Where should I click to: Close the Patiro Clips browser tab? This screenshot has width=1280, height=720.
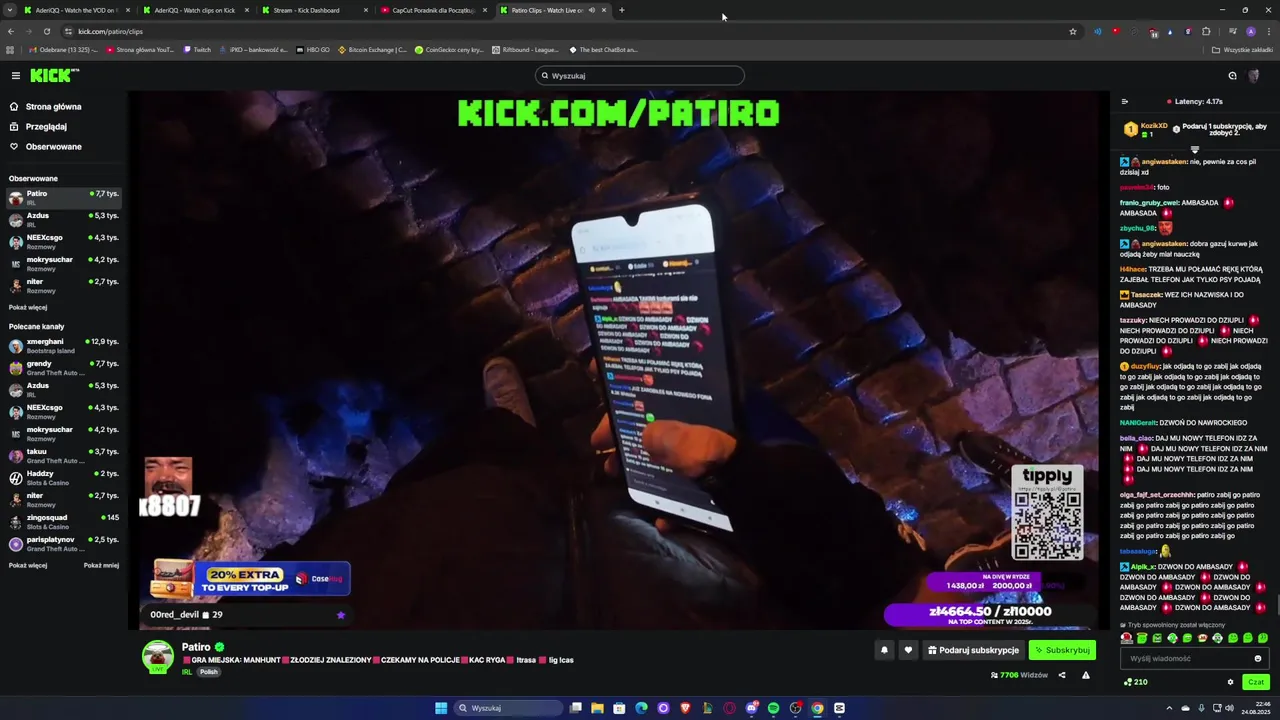click(x=604, y=10)
